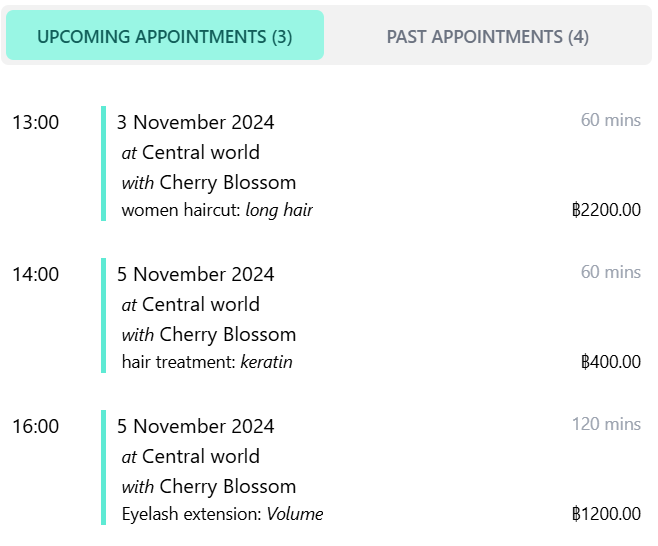Click the first appointment's 60 mins duration
The image size is (658, 546).
pyautogui.click(x=610, y=120)
